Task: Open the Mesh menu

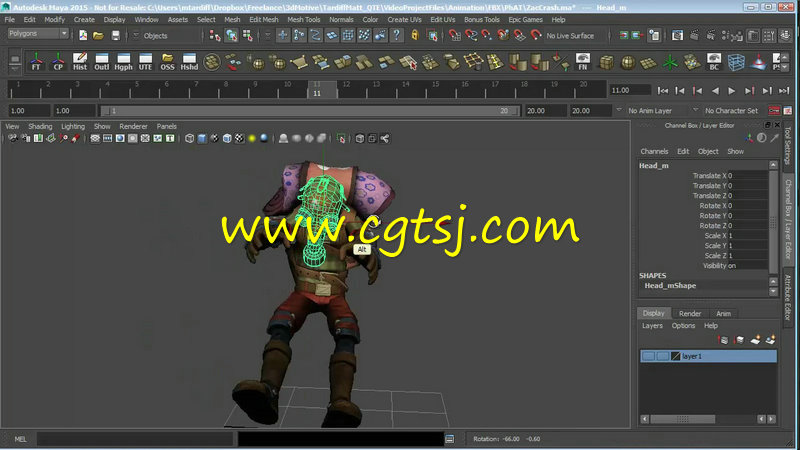Action: [232, 19]
